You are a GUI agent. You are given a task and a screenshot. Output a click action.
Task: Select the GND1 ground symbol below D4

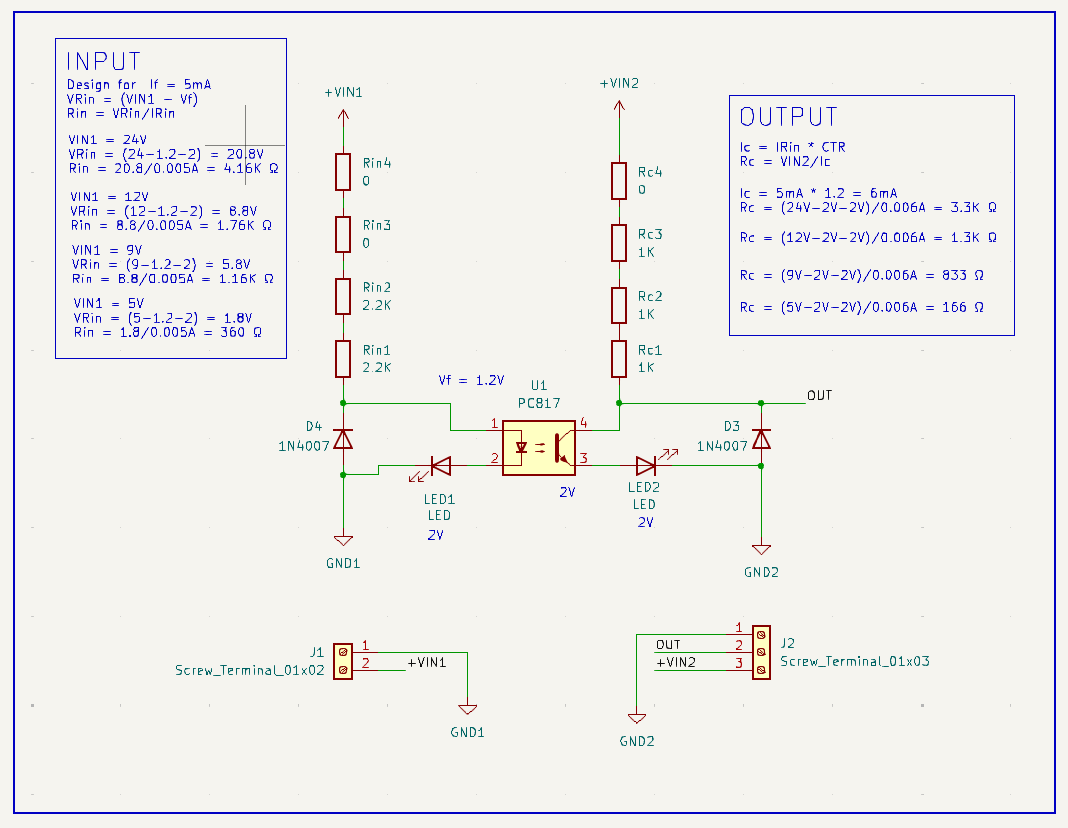[x=343, y=541]
